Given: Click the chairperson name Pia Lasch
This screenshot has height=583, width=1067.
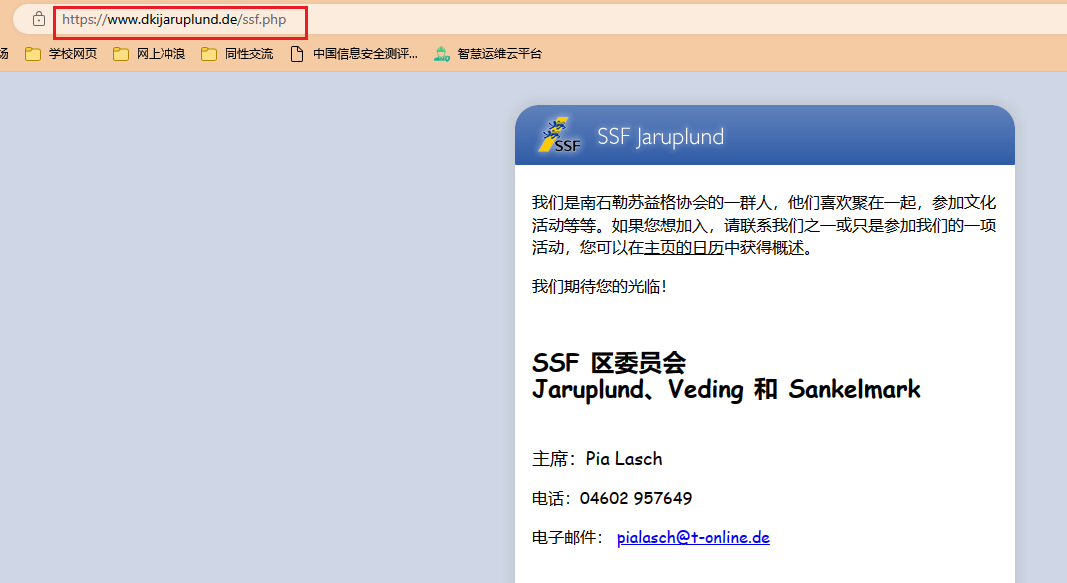Looking at the screenshot, I should [x=623, y=459].
